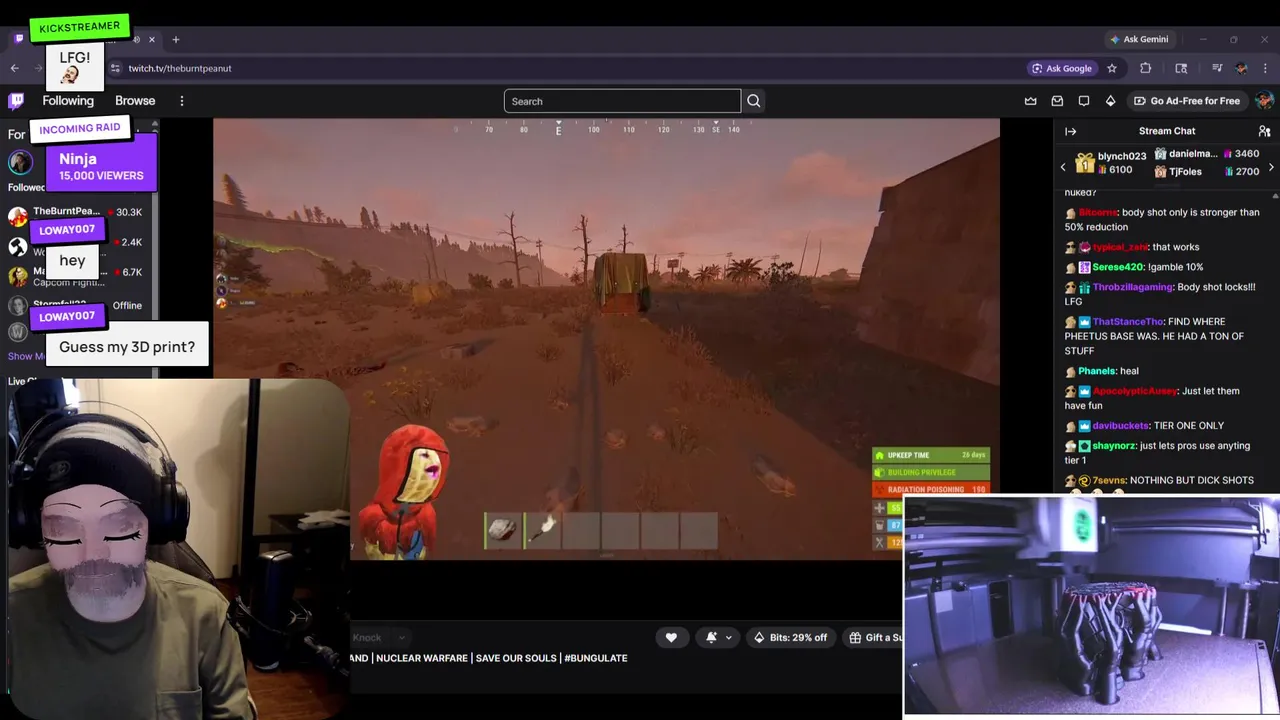
Task: Go to previous gifters leaderboard arrow
Action: tap(1063, 167)
